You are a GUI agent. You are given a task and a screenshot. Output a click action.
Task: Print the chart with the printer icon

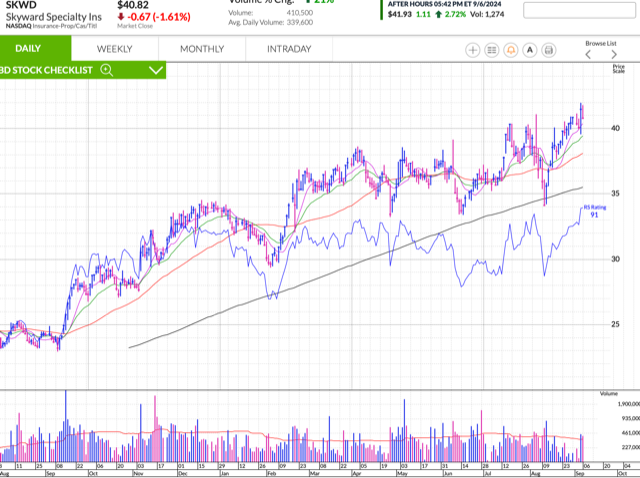click(x=549, y=50)
